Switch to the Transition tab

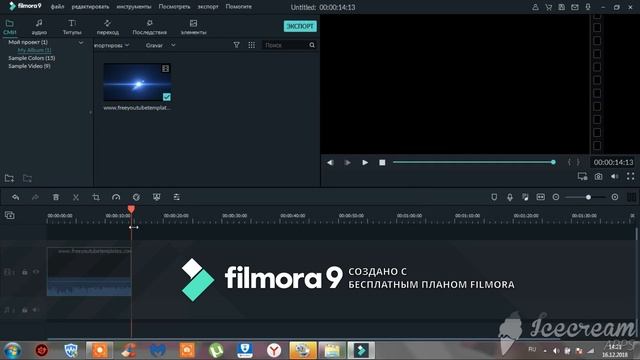coord(108,27)
